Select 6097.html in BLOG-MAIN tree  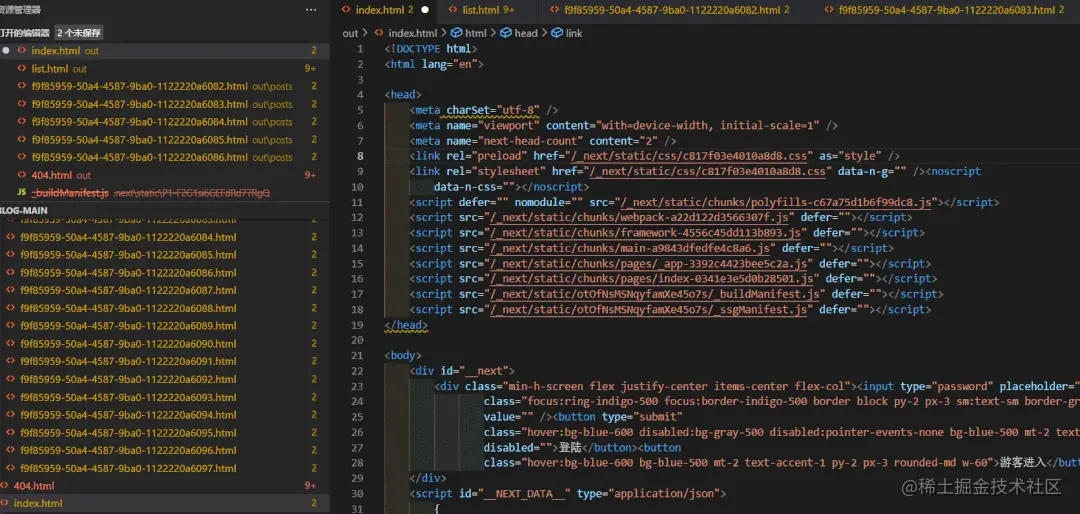(165, 469)
